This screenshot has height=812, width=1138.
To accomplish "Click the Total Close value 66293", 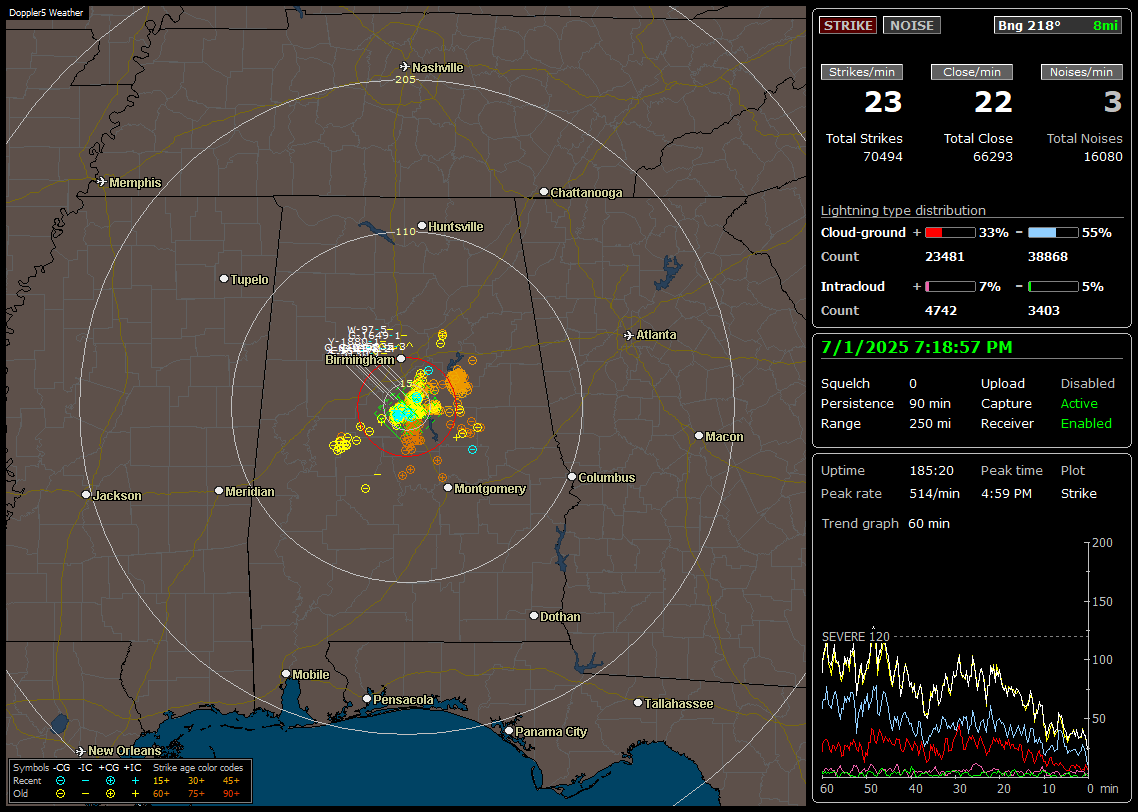I will coord(992,157).
